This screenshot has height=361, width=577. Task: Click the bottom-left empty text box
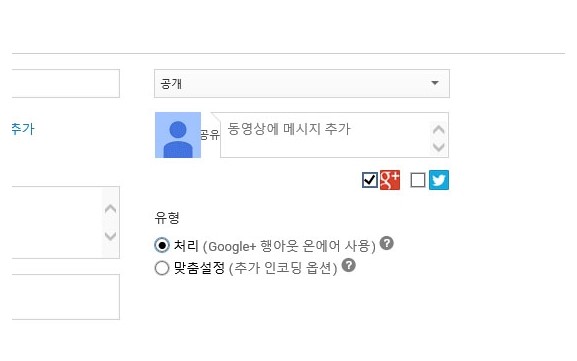[66, 297]
